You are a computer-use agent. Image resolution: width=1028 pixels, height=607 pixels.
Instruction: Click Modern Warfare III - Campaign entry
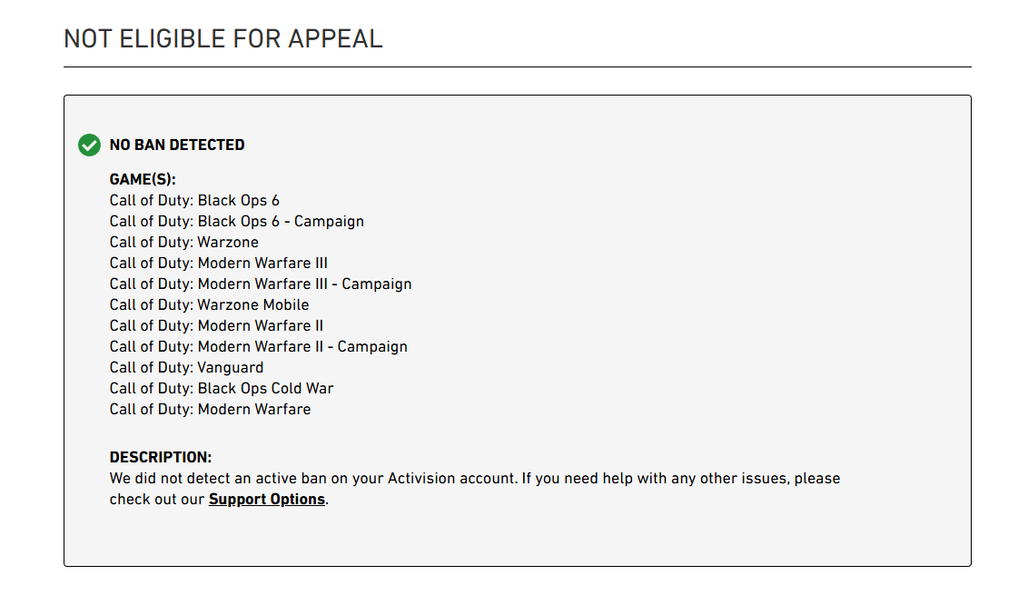[x=261, y=284]
